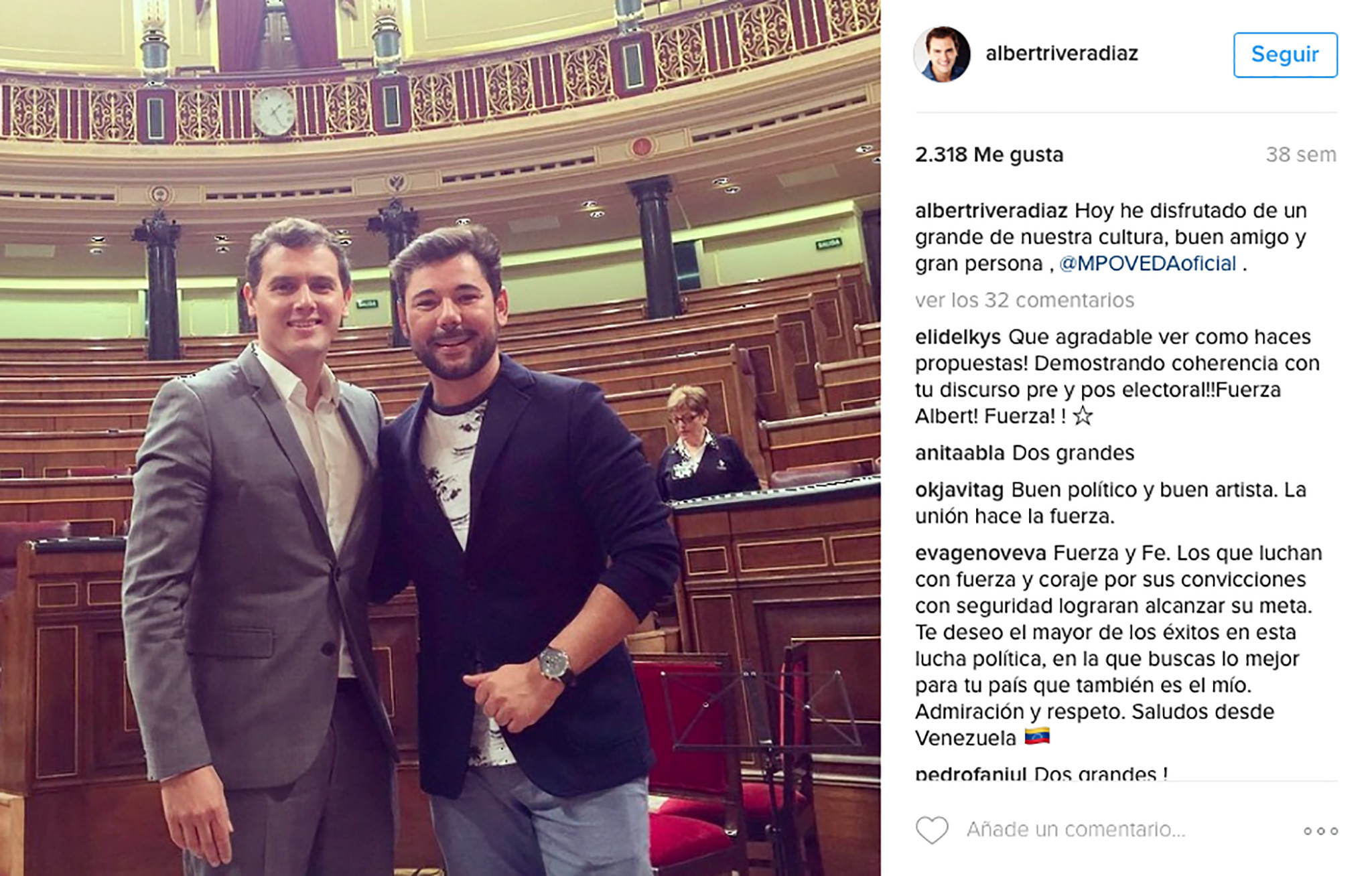Open the three-dot more options menu
1372x876 pixels.
pos(1320,831)
